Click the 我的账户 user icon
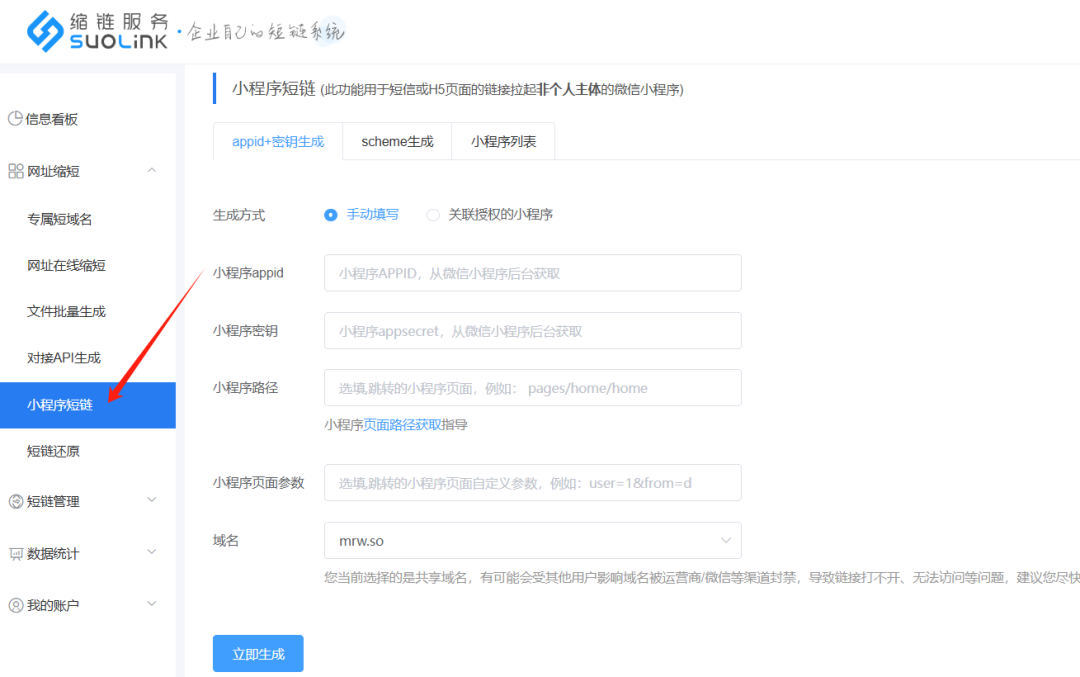1080x677 pixels. pyautogui.click(x=15, y=605)
